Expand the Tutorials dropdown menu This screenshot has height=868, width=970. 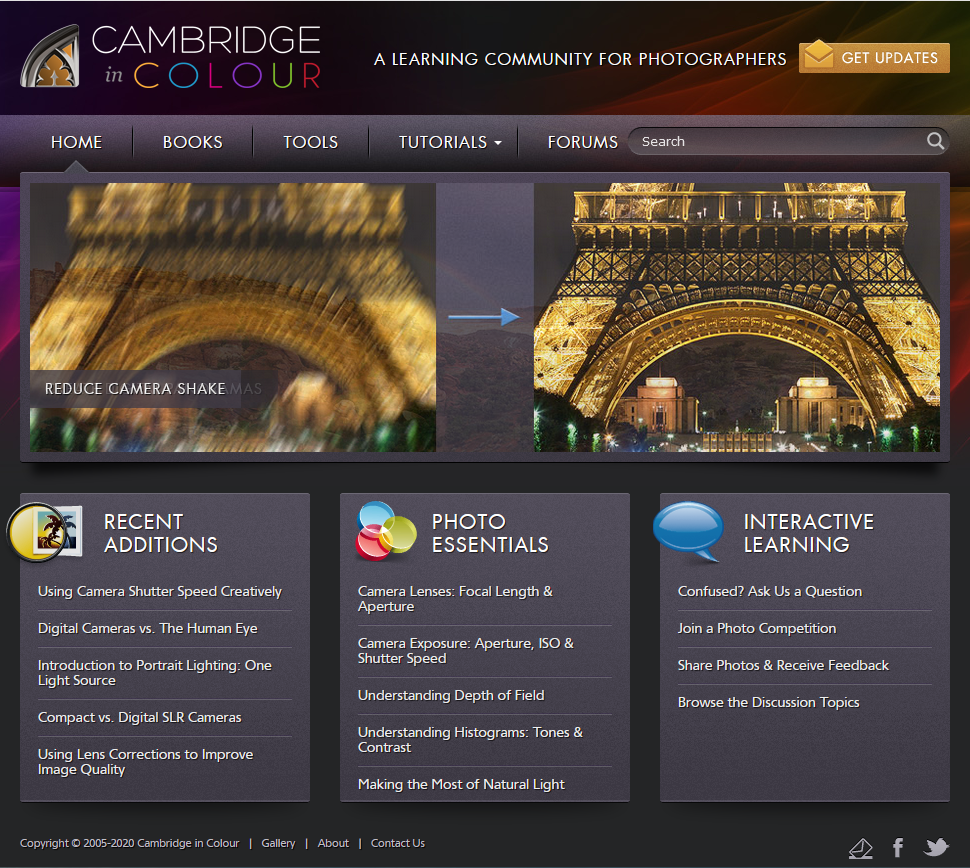pos(450,142)
